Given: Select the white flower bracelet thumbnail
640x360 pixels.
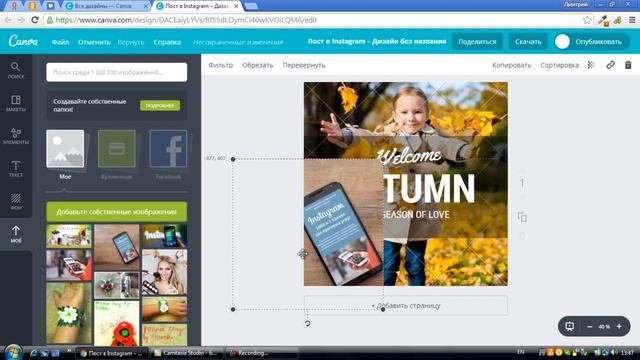Looking at the screenshot, I should coord(69,313).
